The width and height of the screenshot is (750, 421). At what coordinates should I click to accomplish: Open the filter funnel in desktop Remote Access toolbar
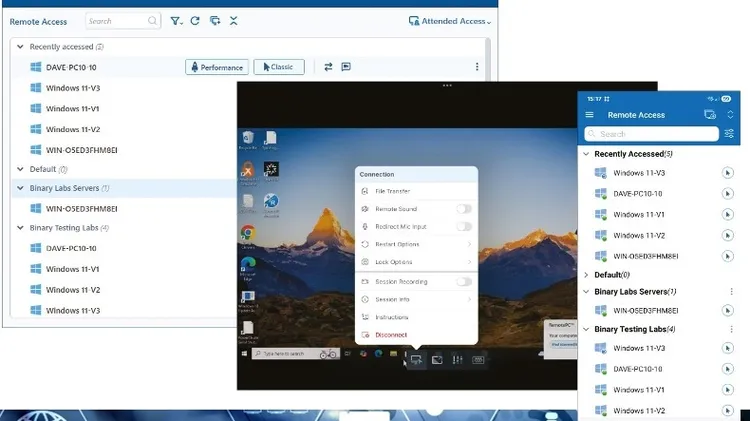click(x=176, y=21)
